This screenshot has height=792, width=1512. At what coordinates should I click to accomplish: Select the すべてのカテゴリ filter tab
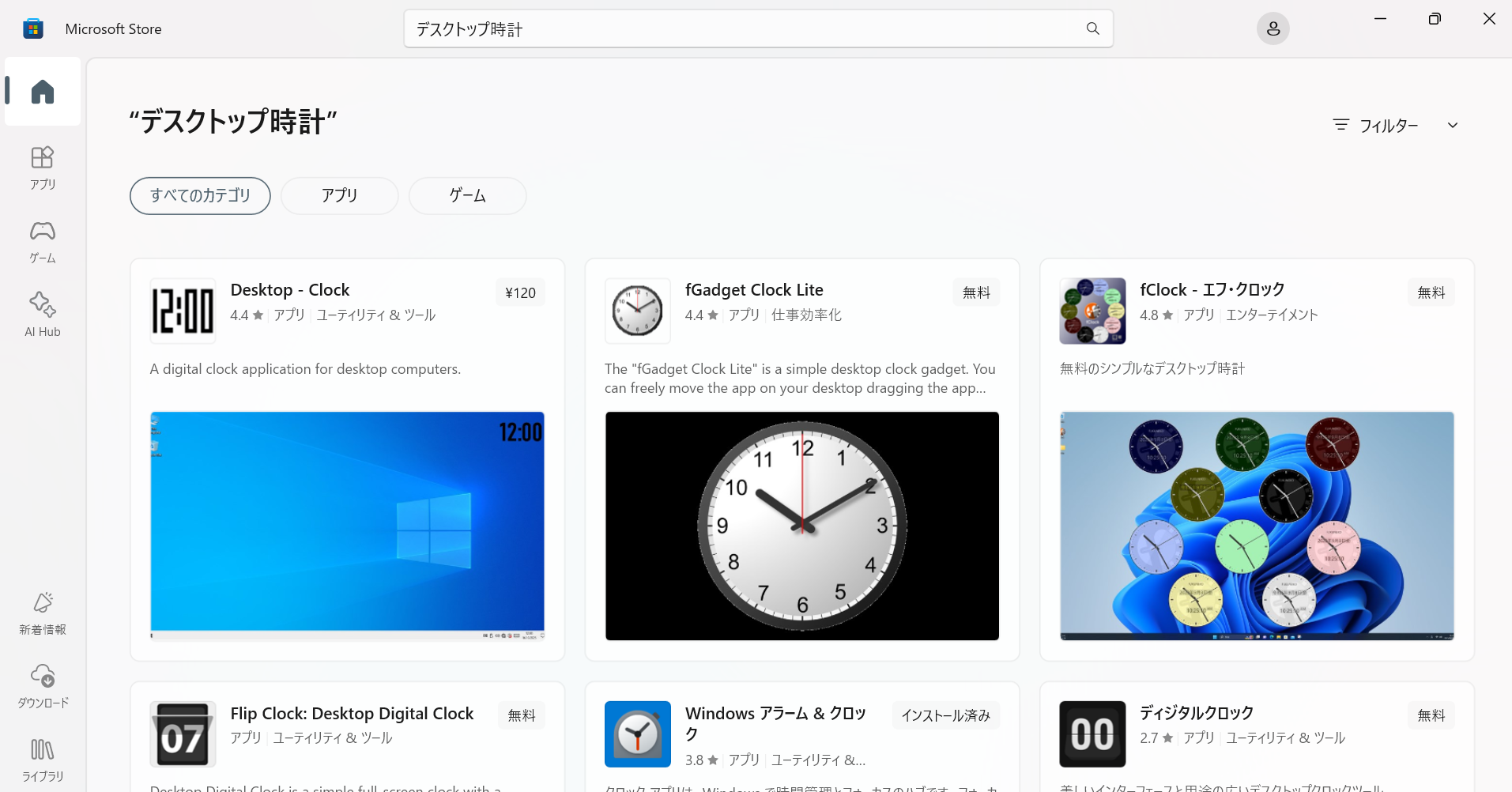(x=200, y=196)
